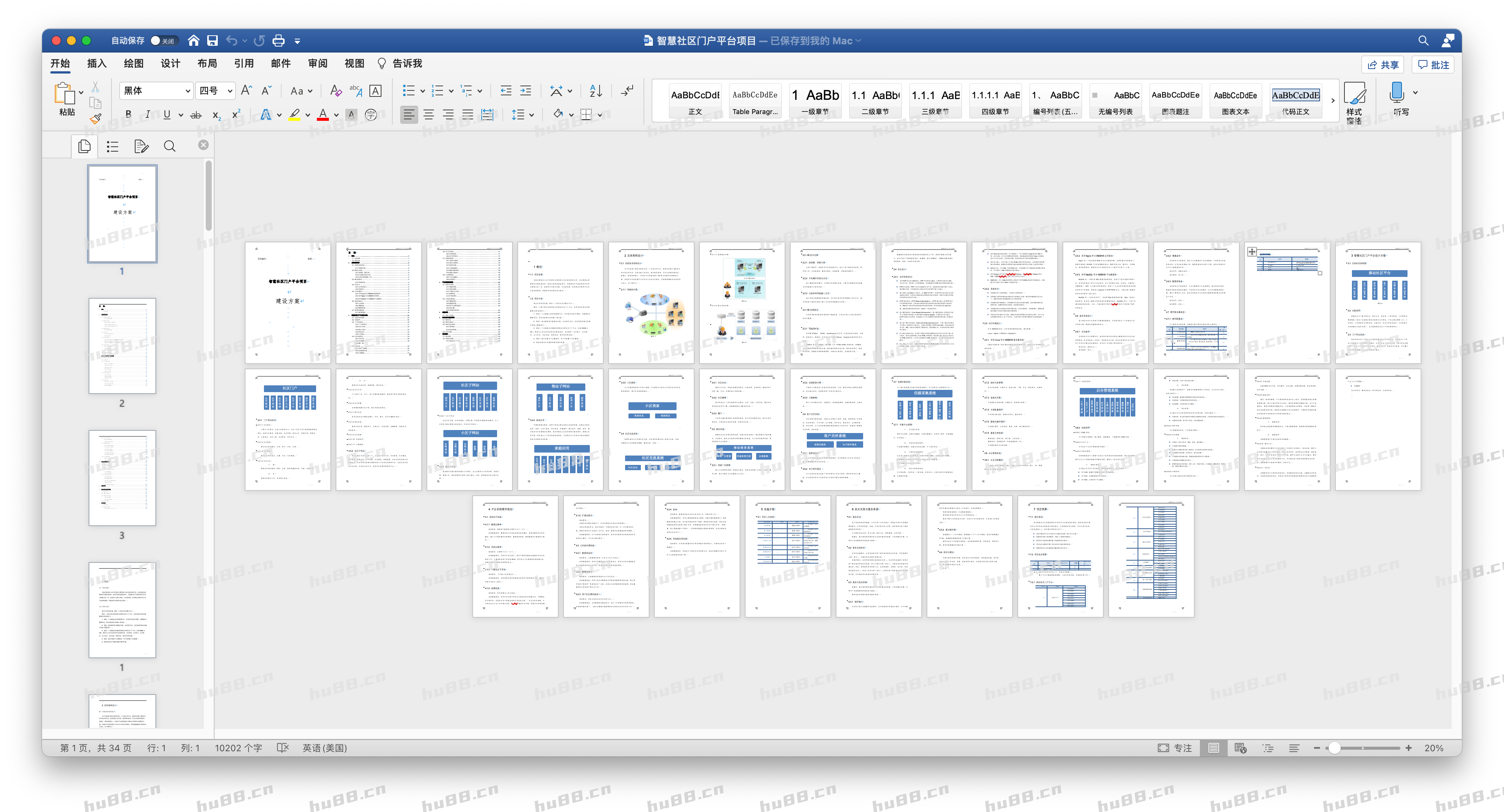Toggle AutoSave (自动保存) switch
Image resolution: width=1504 pixels, height=812 pixels.
(163, 40)
